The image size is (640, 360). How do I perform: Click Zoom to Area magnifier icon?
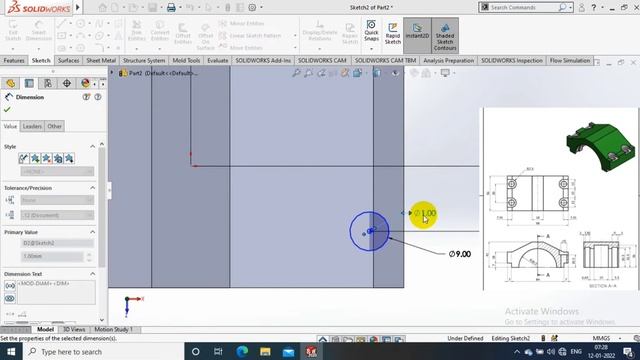tap(309, 73)
